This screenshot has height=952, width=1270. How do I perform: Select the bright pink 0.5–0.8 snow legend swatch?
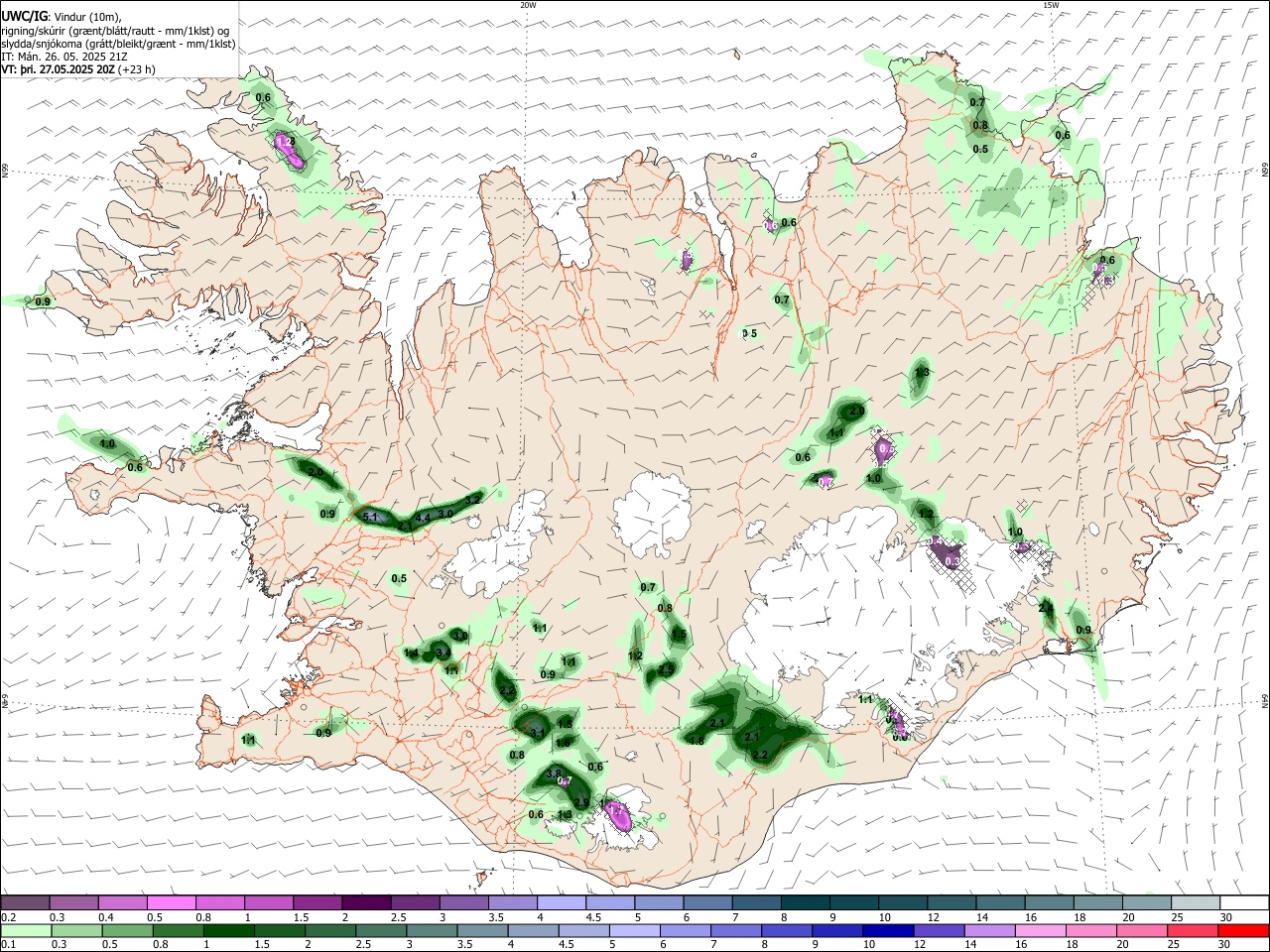coord(173,902)
